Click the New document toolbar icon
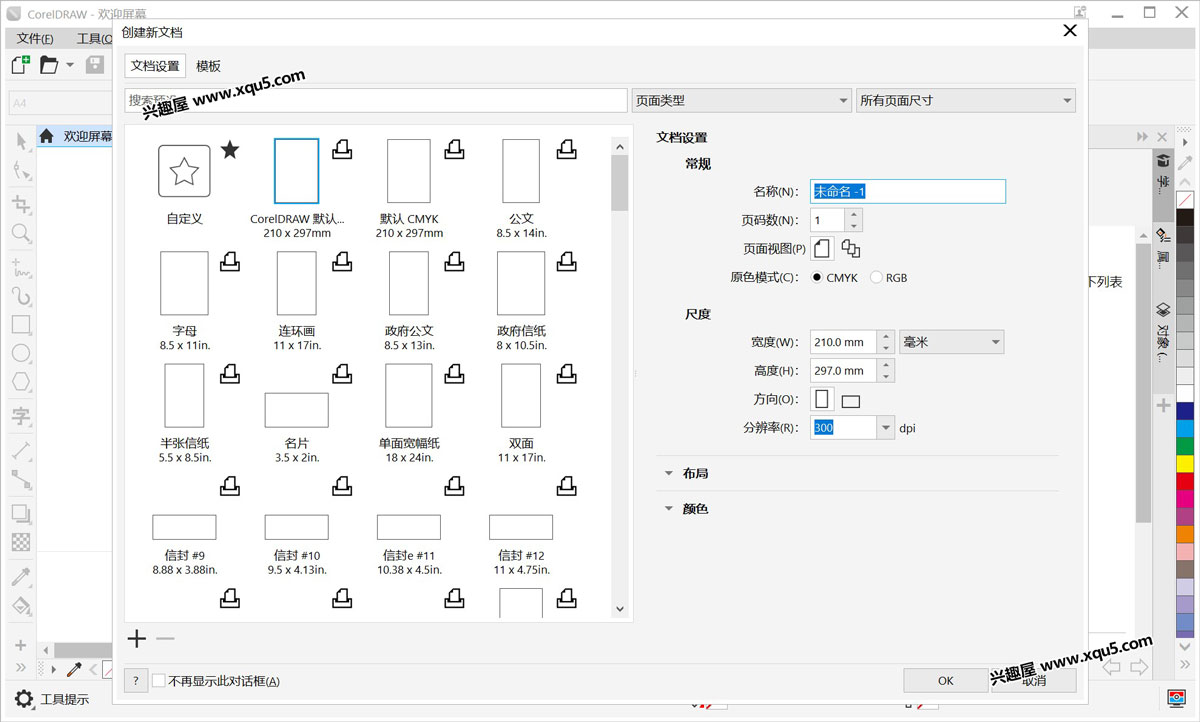Image resolution: width=1200 pixels, height=722 pixels. pos(20,65)
